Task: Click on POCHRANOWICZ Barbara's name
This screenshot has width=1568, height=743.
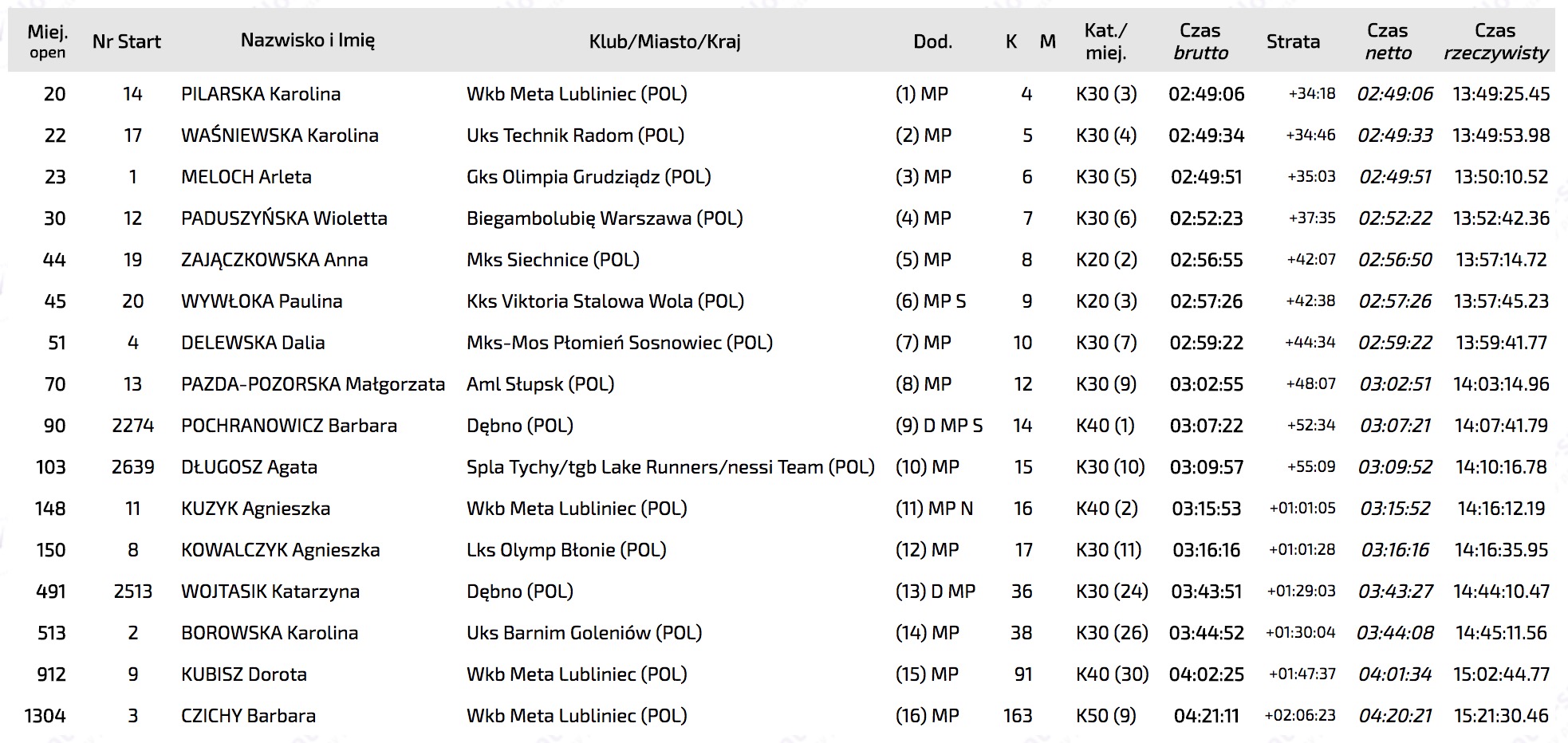Action: pos(289,426)
